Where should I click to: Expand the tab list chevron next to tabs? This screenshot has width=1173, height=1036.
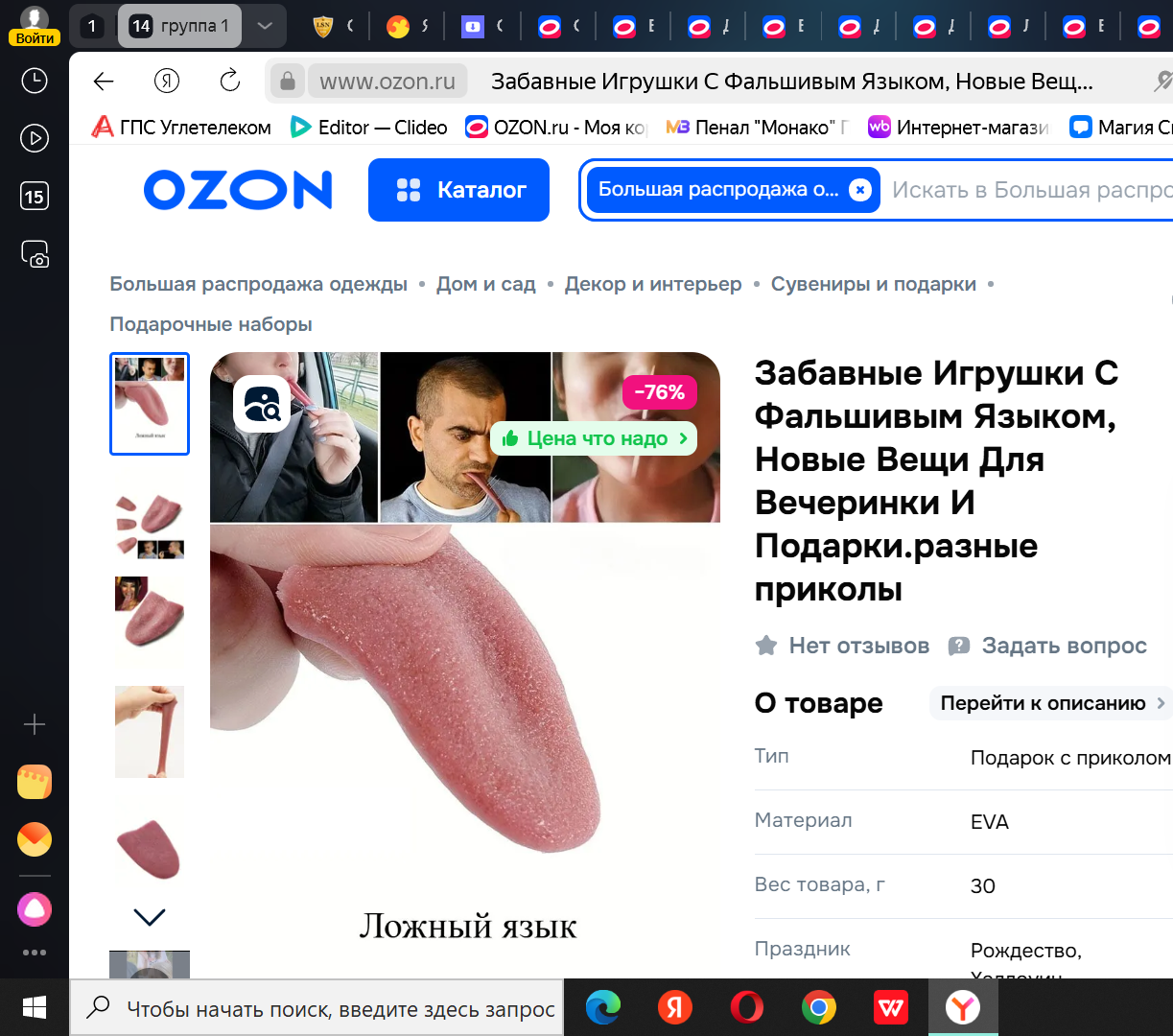pos(265,26)
